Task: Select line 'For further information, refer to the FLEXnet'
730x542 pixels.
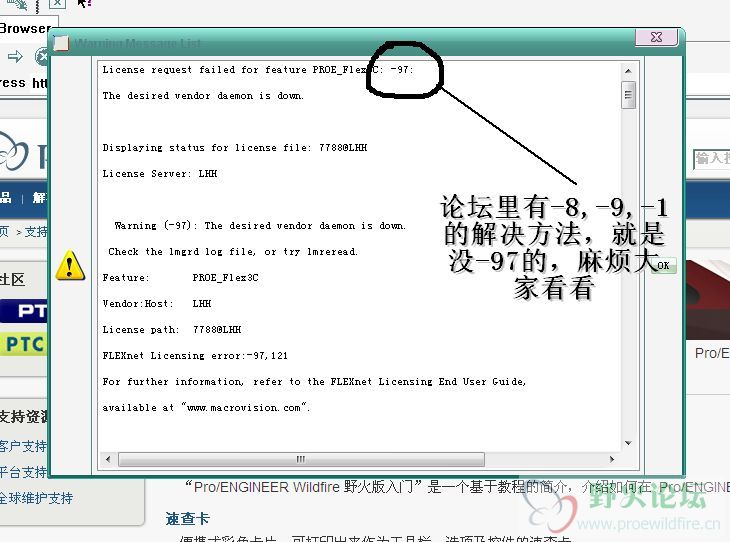Action: pyautogui.click(x=314, y=382)
